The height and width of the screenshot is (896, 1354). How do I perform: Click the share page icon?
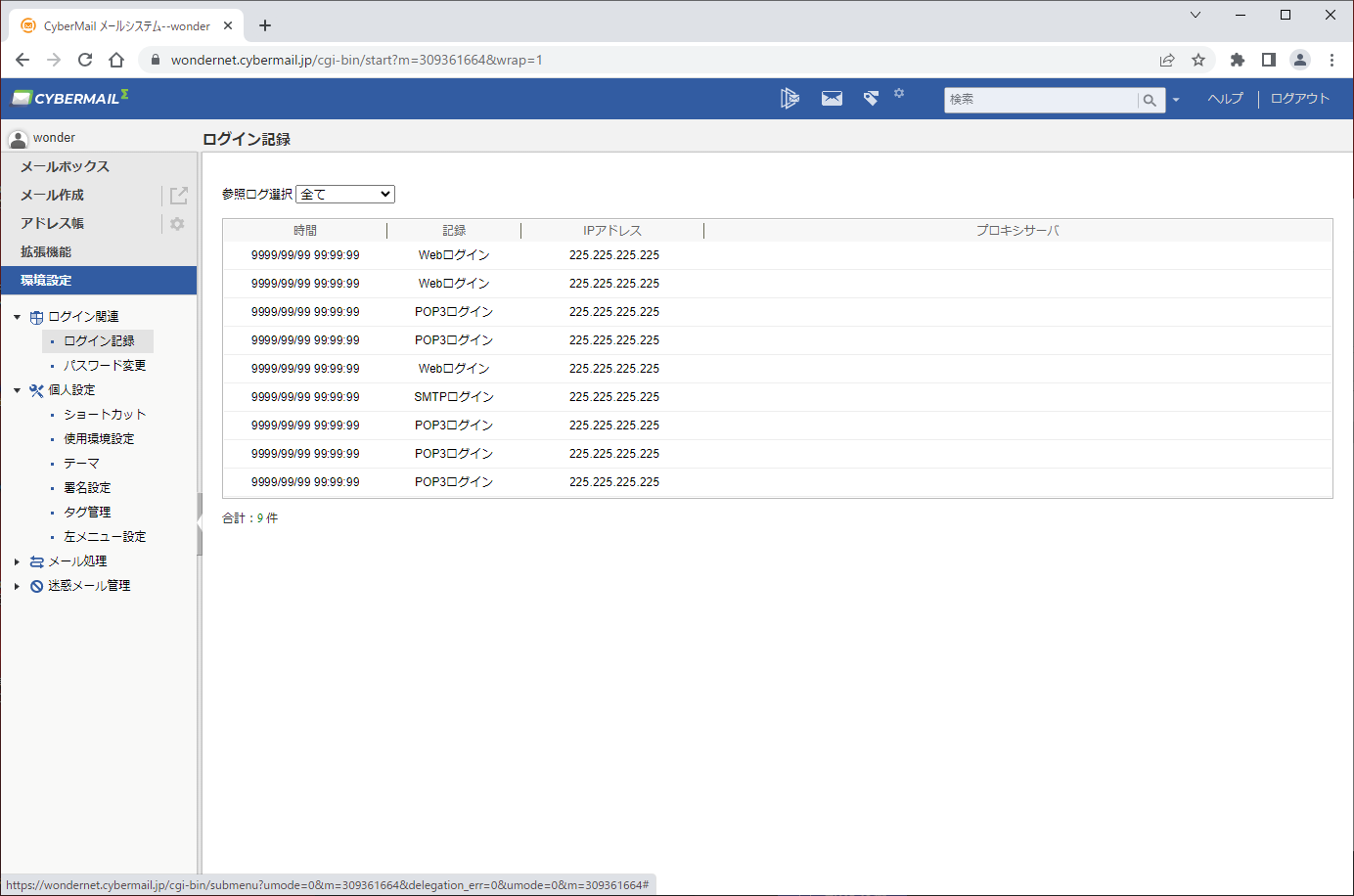point(1167,60)
